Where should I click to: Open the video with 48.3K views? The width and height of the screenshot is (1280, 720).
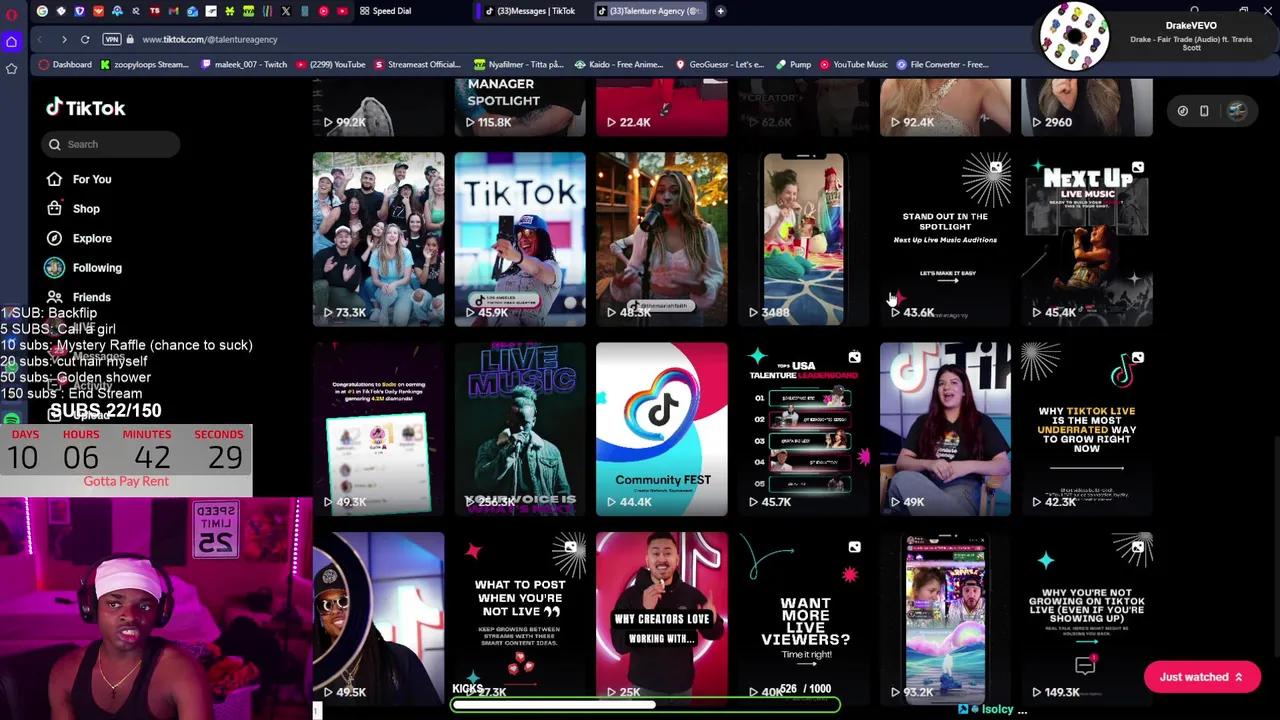(662, 239)
